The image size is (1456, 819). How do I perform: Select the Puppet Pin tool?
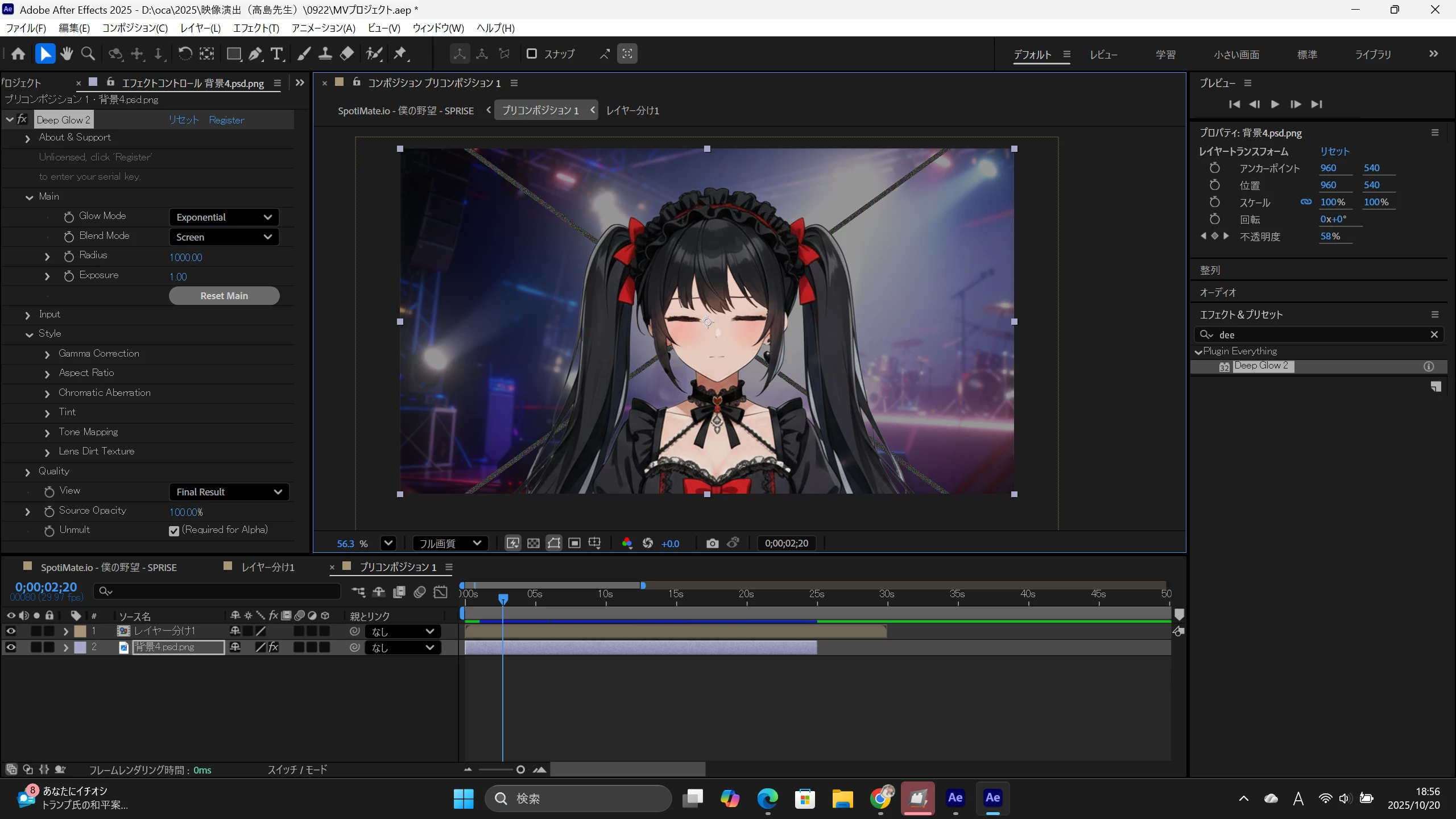400,54
